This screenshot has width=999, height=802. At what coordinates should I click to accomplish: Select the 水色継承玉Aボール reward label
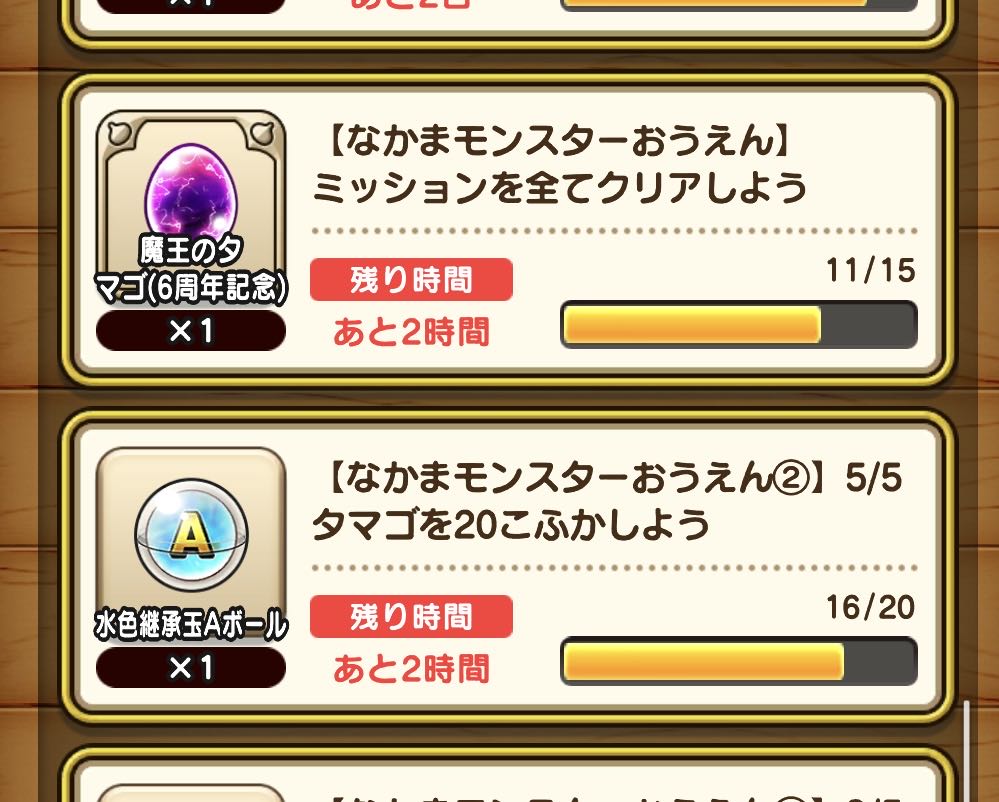(191, 625)
